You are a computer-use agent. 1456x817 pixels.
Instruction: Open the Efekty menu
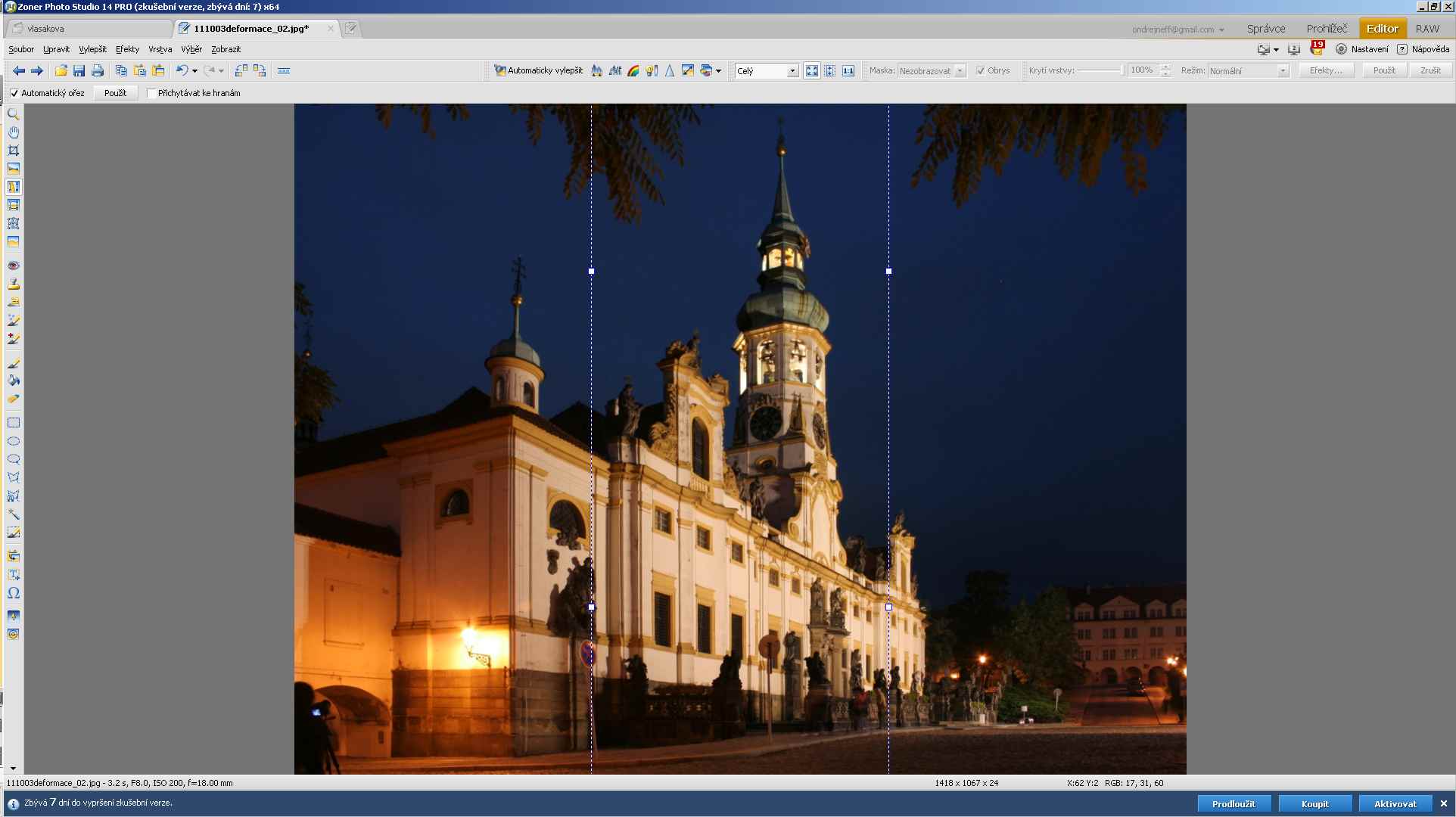pyautogui.click(x=127, y=49)
